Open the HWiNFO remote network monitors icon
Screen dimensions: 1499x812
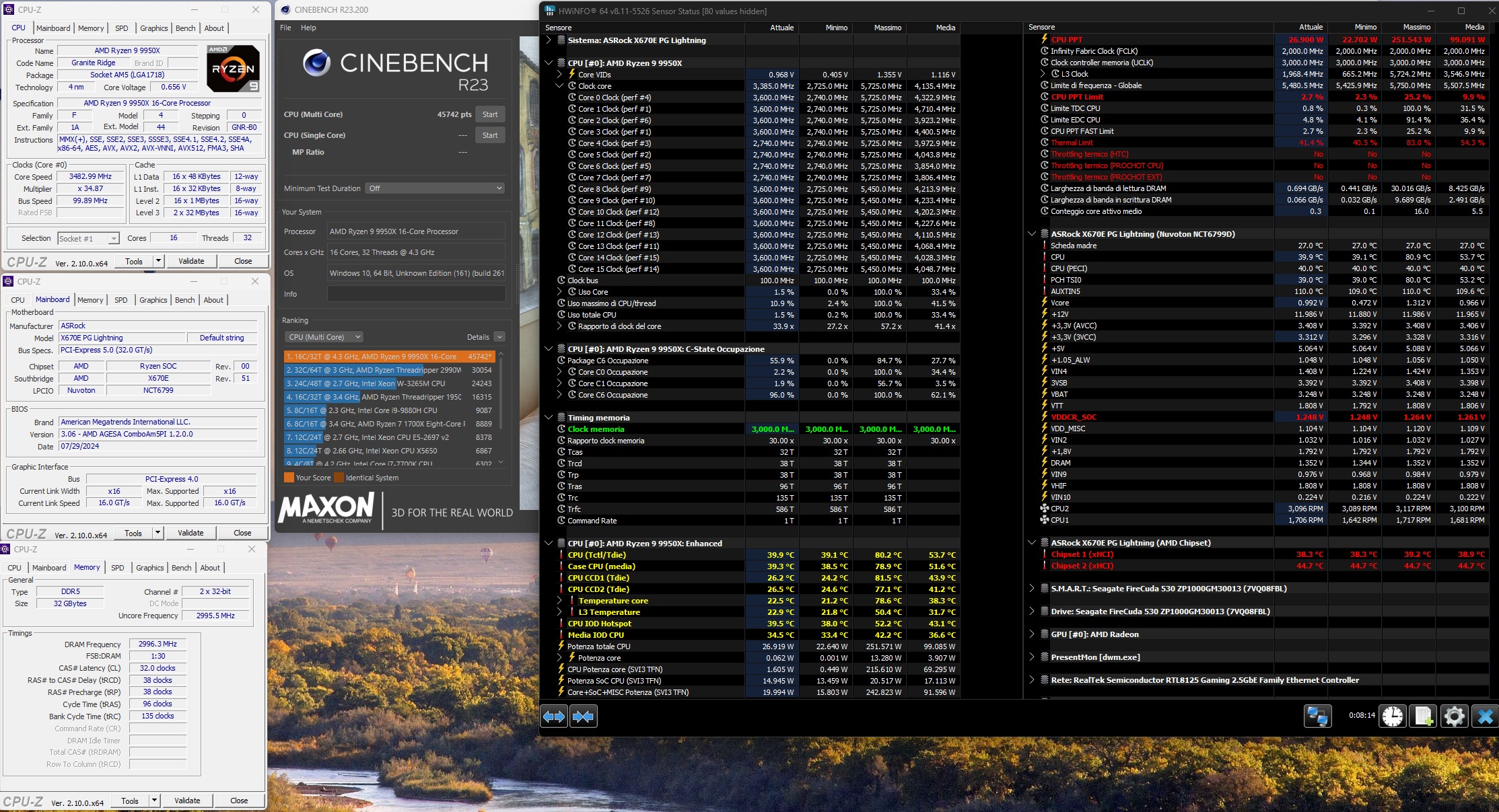[x=1317, y=716]
